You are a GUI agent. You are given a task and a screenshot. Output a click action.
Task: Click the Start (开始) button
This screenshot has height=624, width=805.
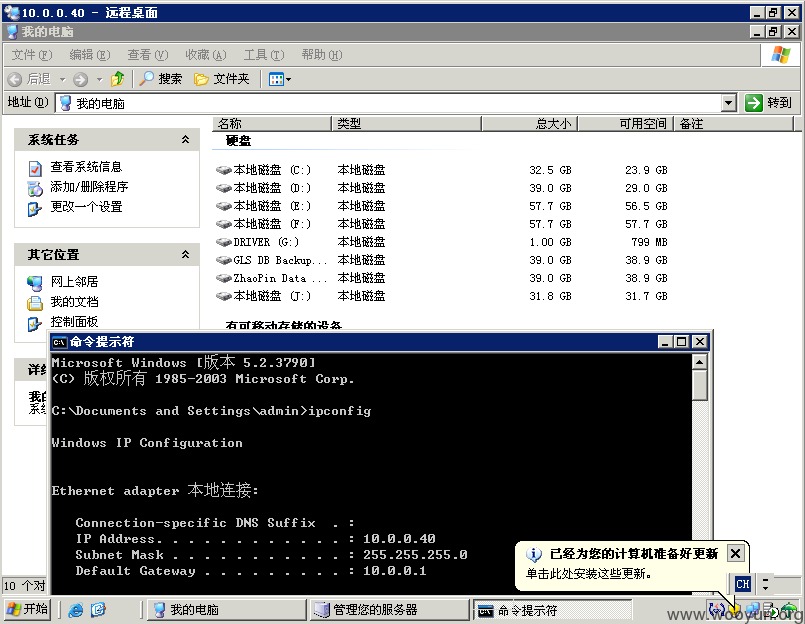[28, 609]
